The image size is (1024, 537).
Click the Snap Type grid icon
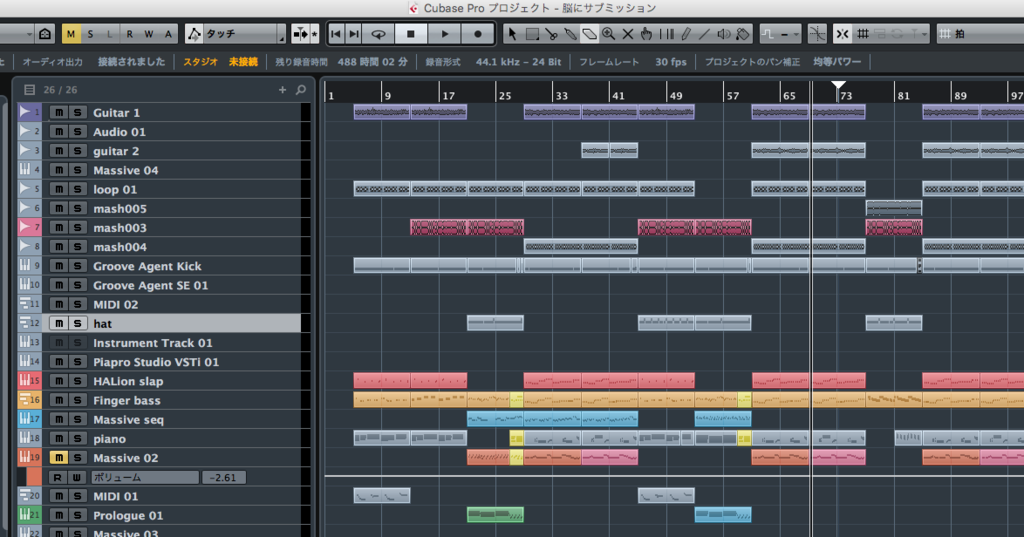coord(863,34)
